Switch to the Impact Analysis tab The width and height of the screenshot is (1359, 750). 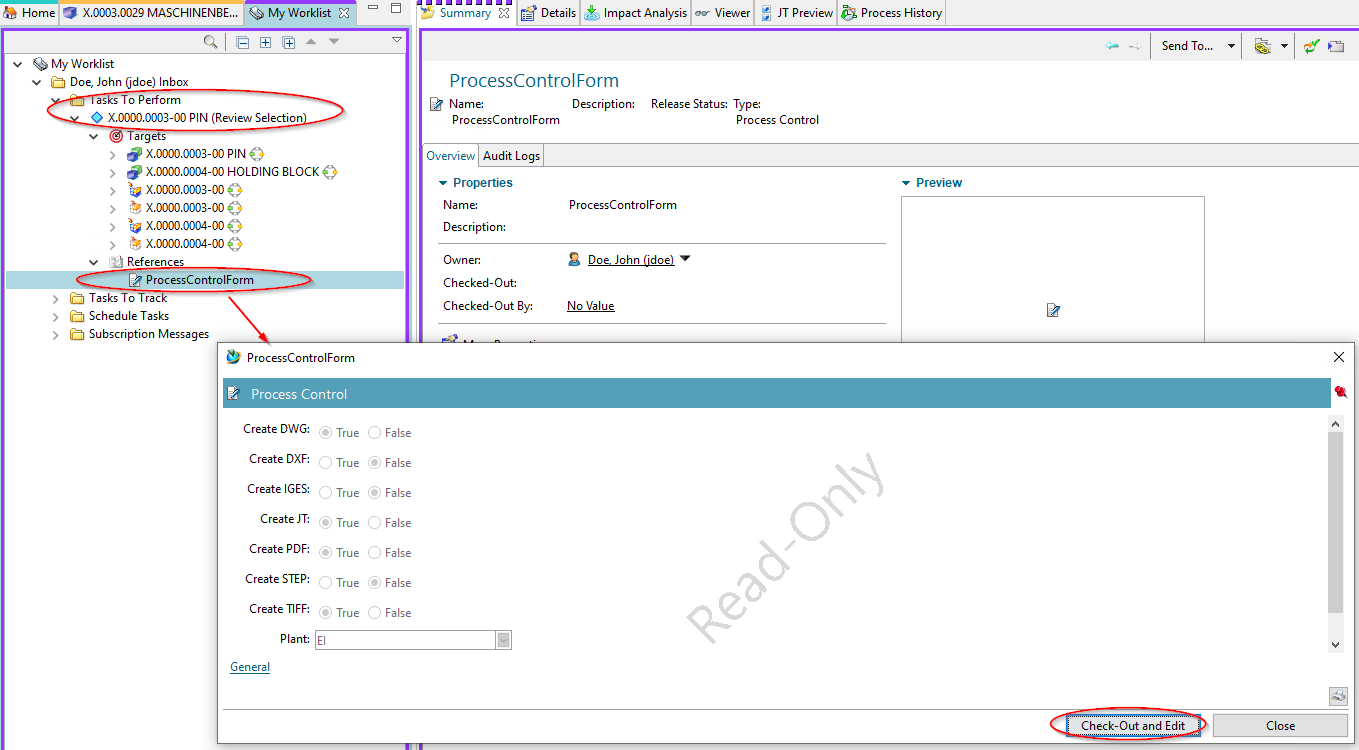tap(635, 13)
